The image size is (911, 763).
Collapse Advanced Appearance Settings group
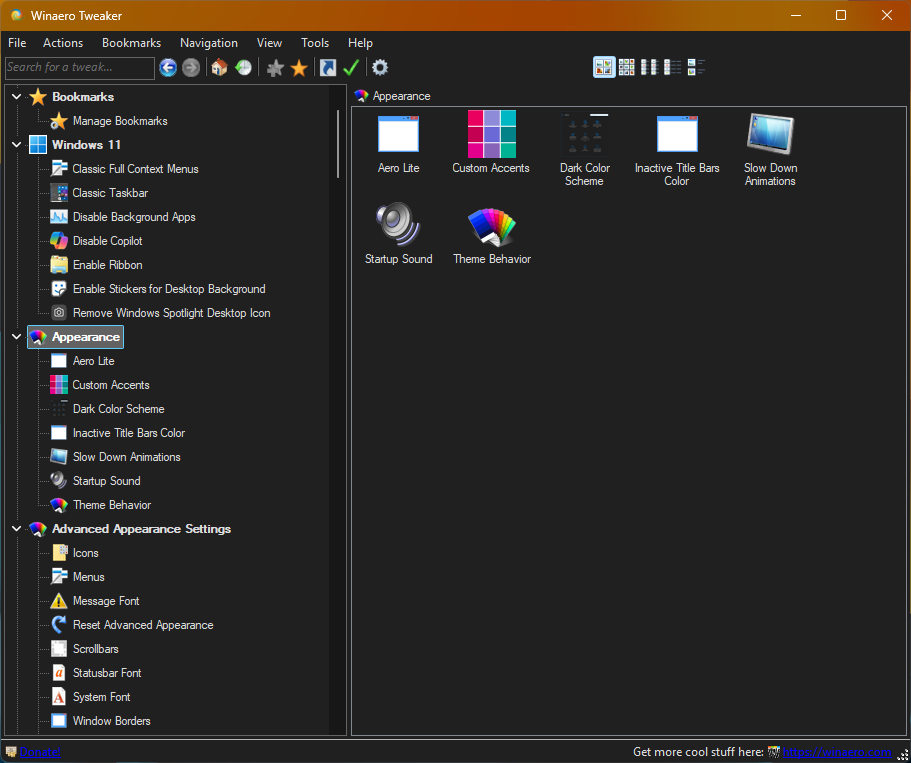pyautogui.click(x=16, y=528)
